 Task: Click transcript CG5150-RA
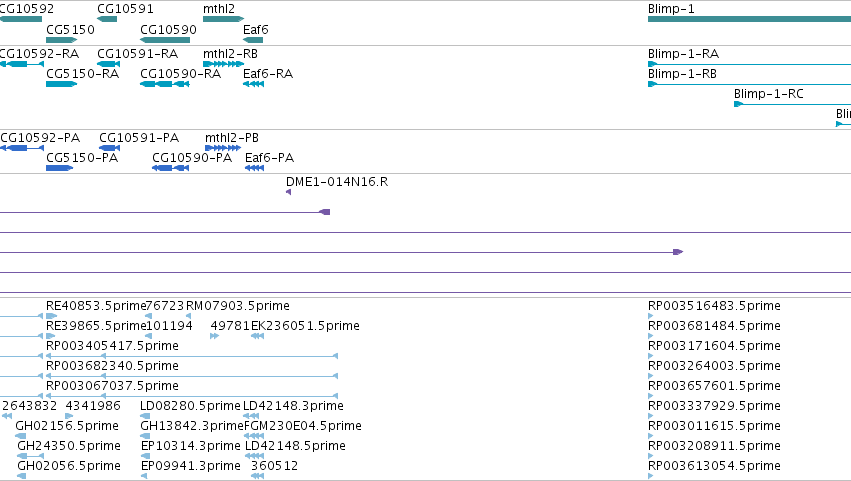tap(82, 74)
